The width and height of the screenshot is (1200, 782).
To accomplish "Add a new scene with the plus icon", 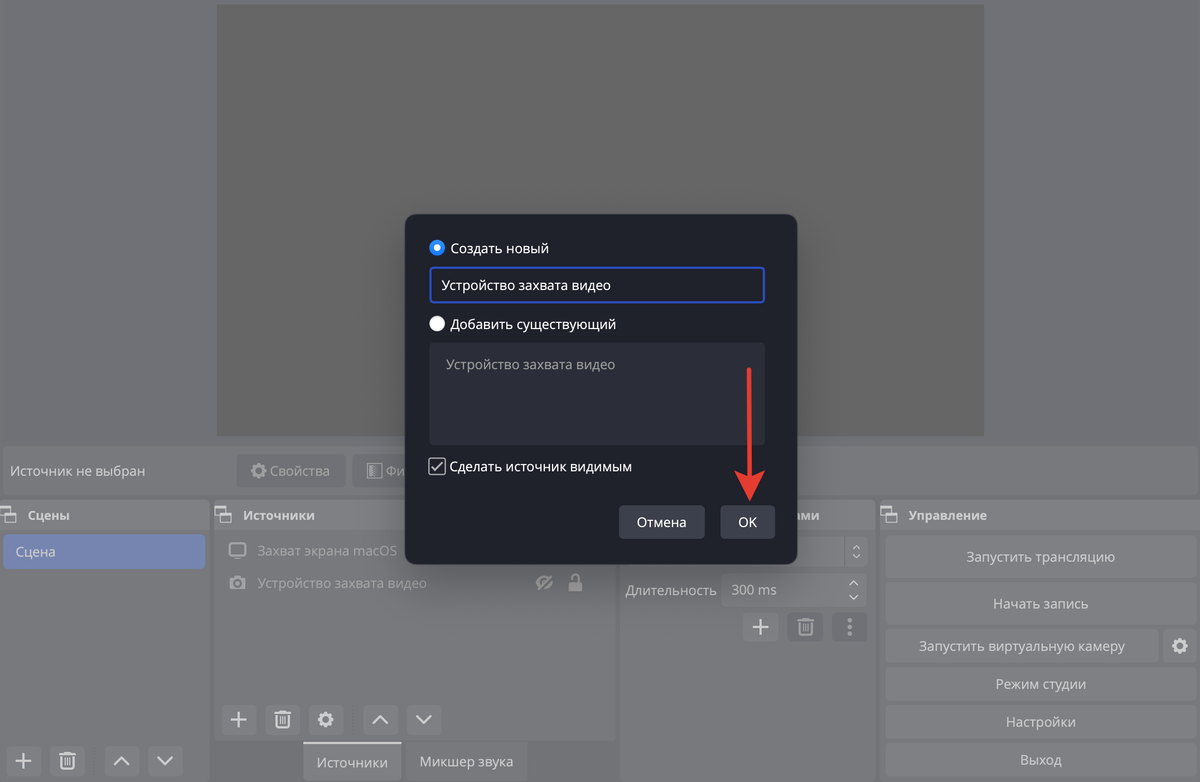I will [24, 761].
